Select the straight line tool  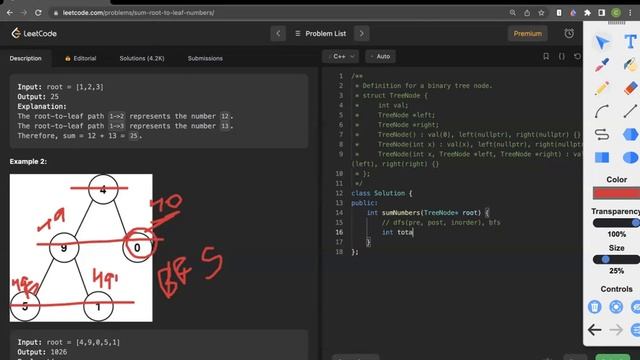(x=631, y=111)
